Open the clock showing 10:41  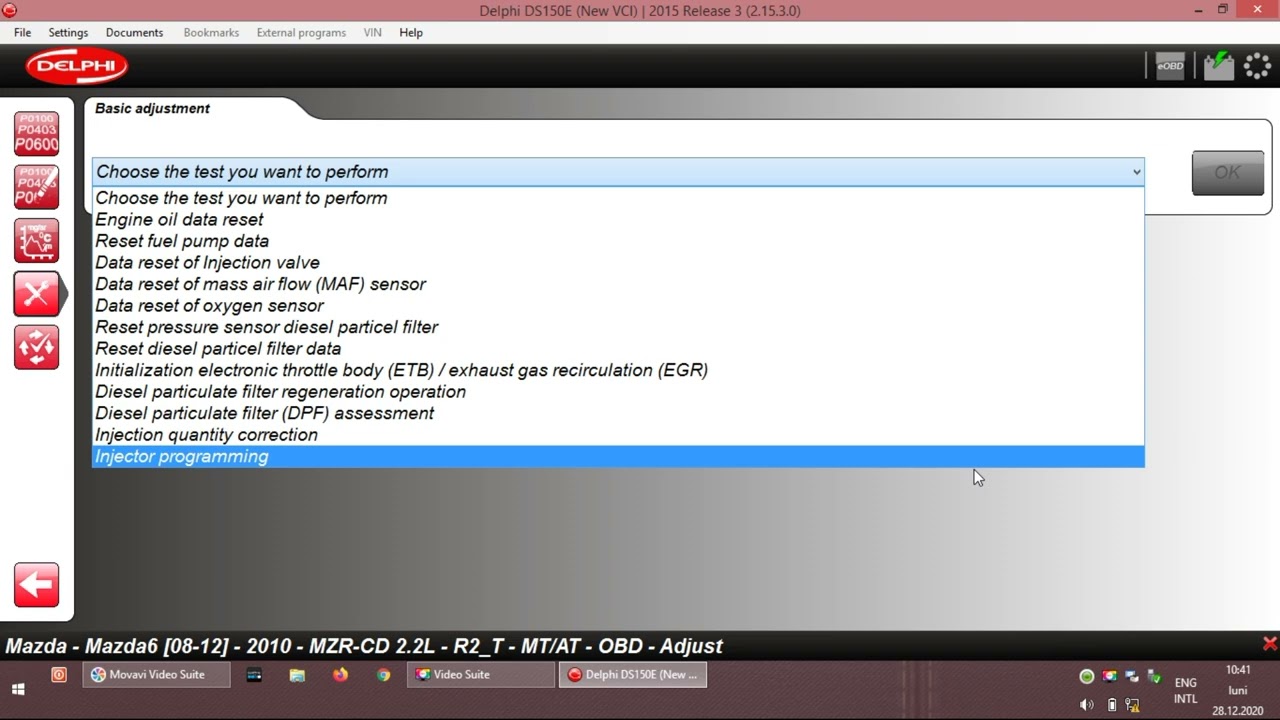point(1238,690)
